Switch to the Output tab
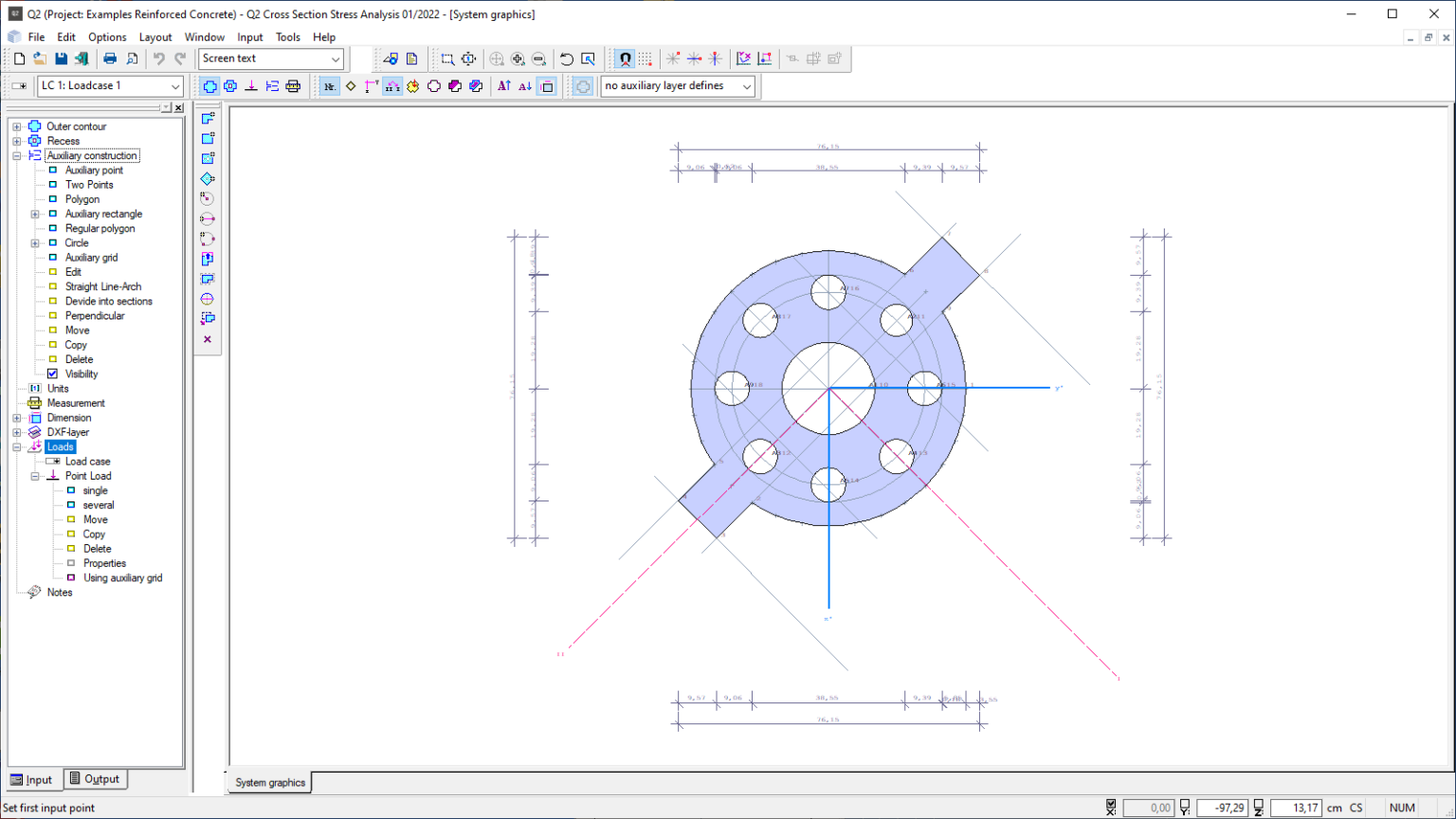 [x=95, y=779]
